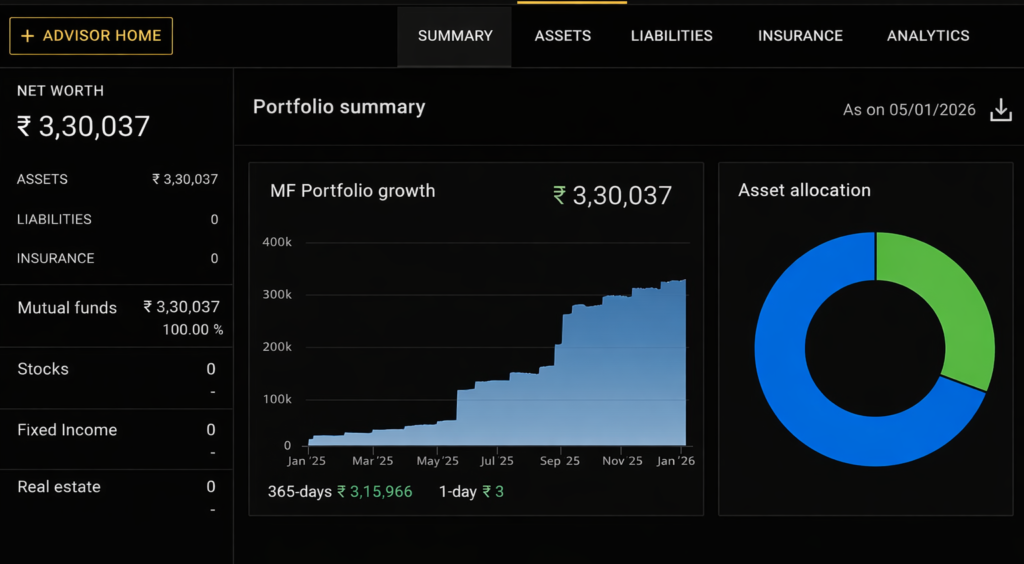This screenshot has height=564, width=1024.
Task: Click the plus icon on Advisor Home
Action: pyautogui.click(x=27, y=36)
